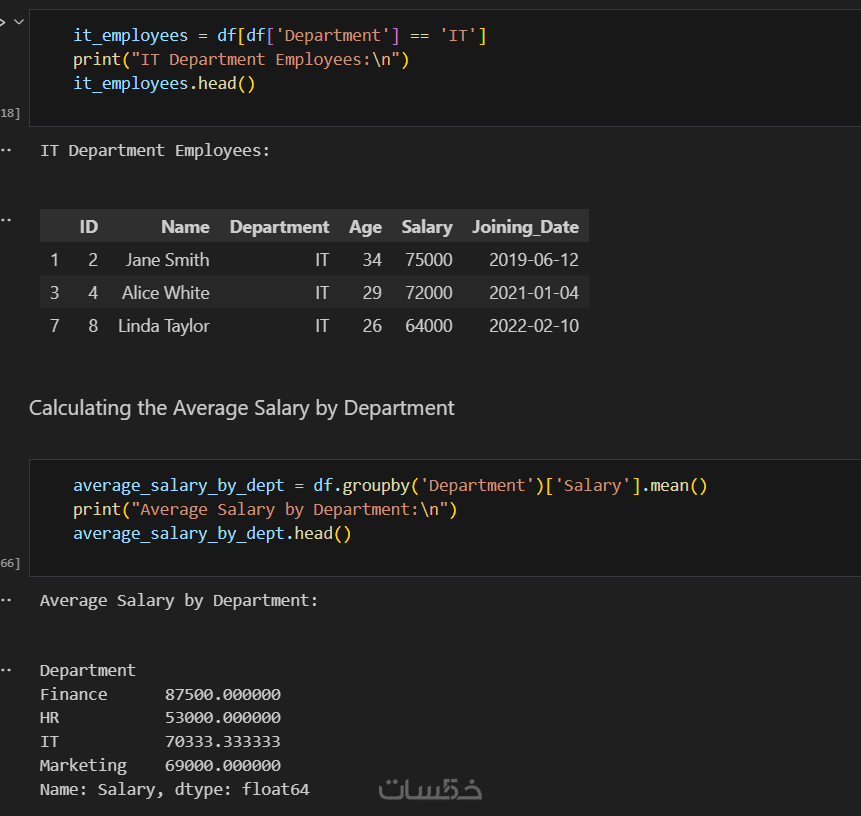Click the Joining_Date column header
Screen dimensions: 861x816
click(525, 227)
